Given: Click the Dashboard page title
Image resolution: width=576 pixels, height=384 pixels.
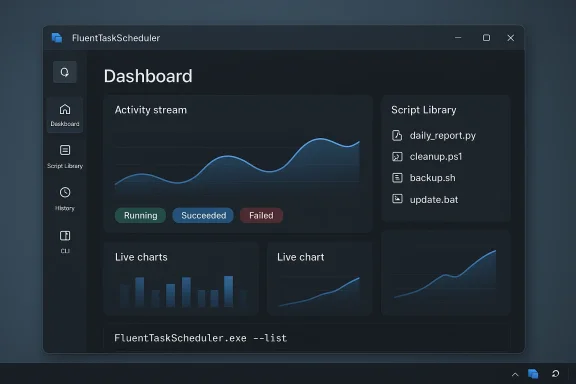Looking at the screenshot, I should point(148,76).
